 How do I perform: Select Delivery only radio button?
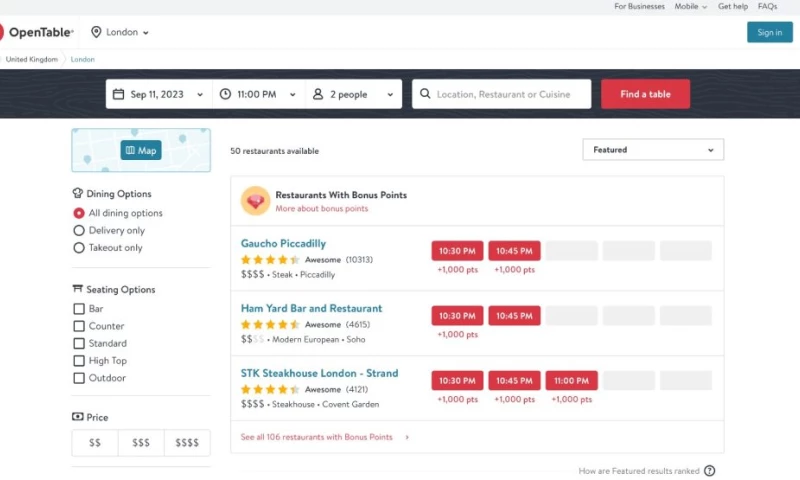[79, 231]
